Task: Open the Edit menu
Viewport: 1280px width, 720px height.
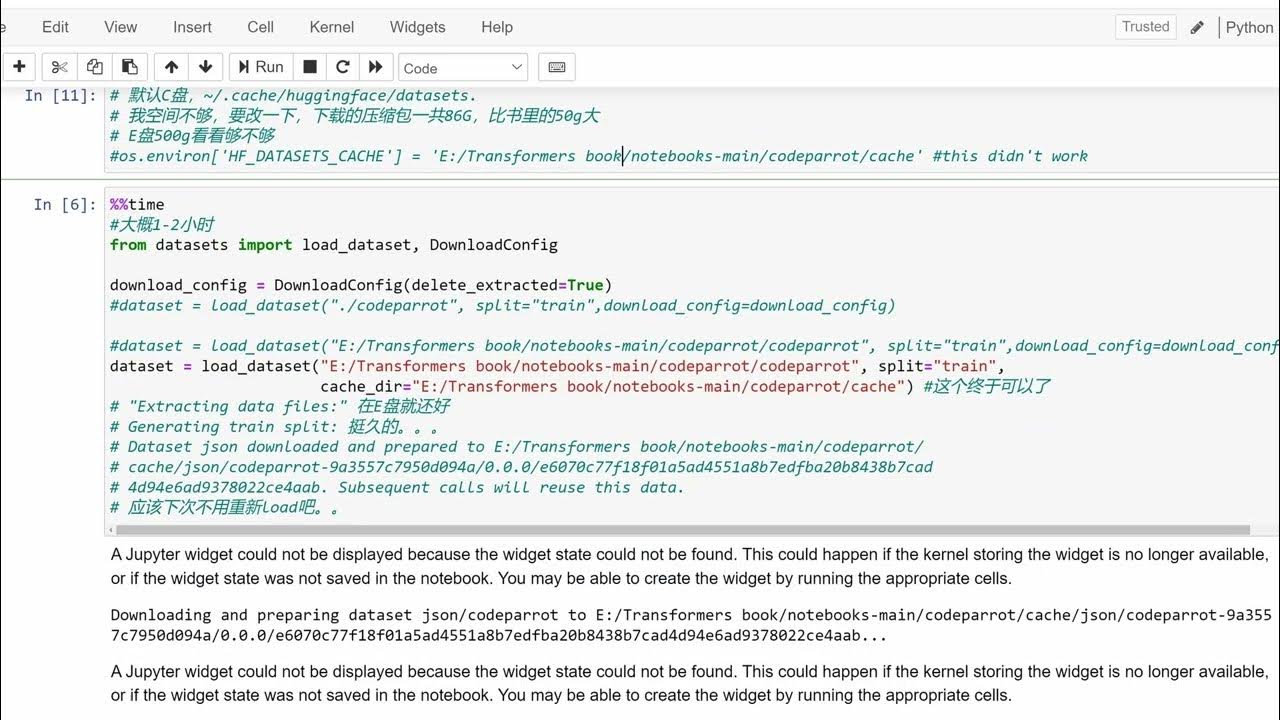Action: pyautogui.click(x=56, y=27)
